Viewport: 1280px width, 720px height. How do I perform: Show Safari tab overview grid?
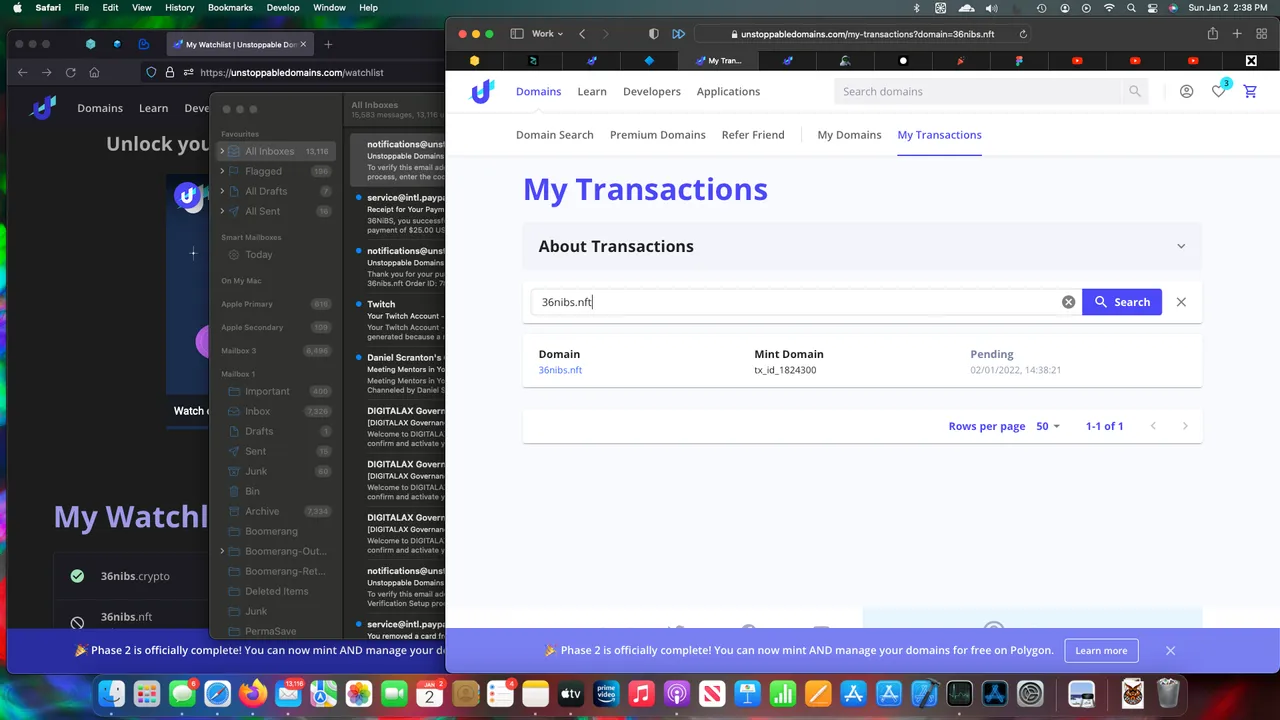(1261, 33)
